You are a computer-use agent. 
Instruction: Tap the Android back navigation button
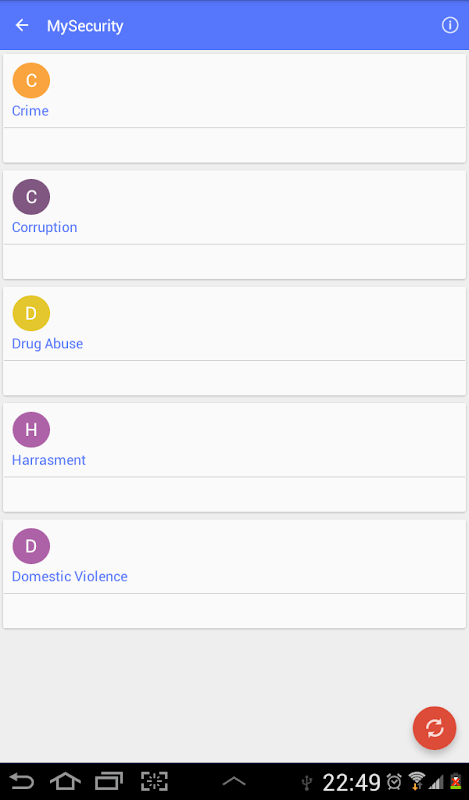(x=22, y=781)
